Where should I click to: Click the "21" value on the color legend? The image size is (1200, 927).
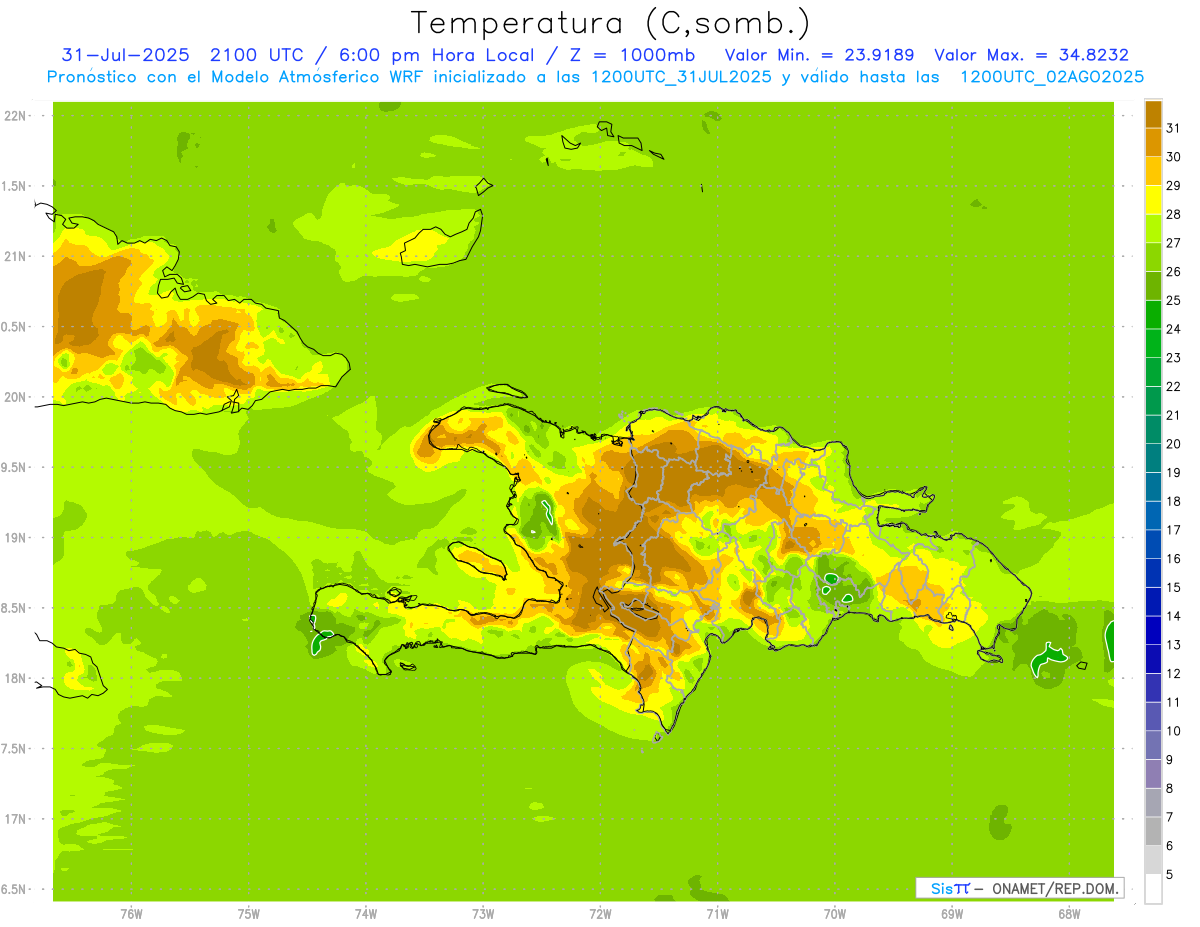tap(1174, 415)
